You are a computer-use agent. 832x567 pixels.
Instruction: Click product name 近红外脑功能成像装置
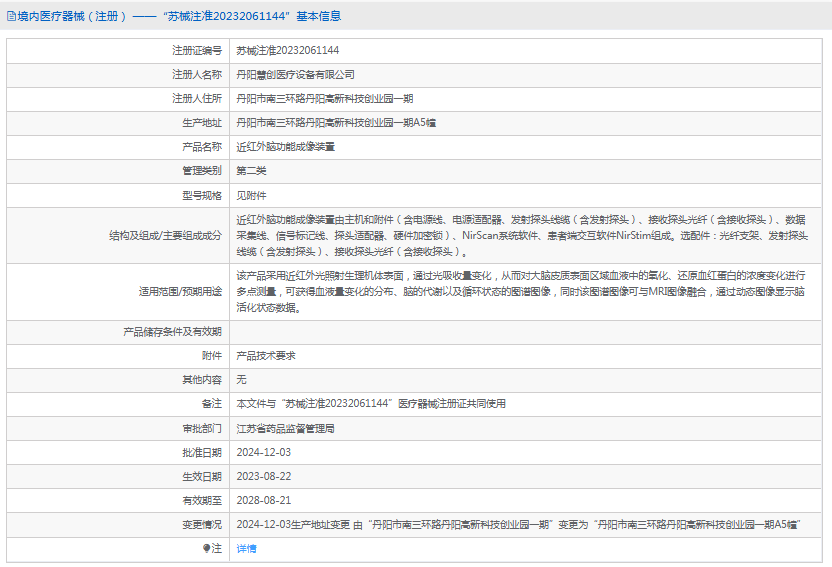pyautogui.click(x=285, y=147)
